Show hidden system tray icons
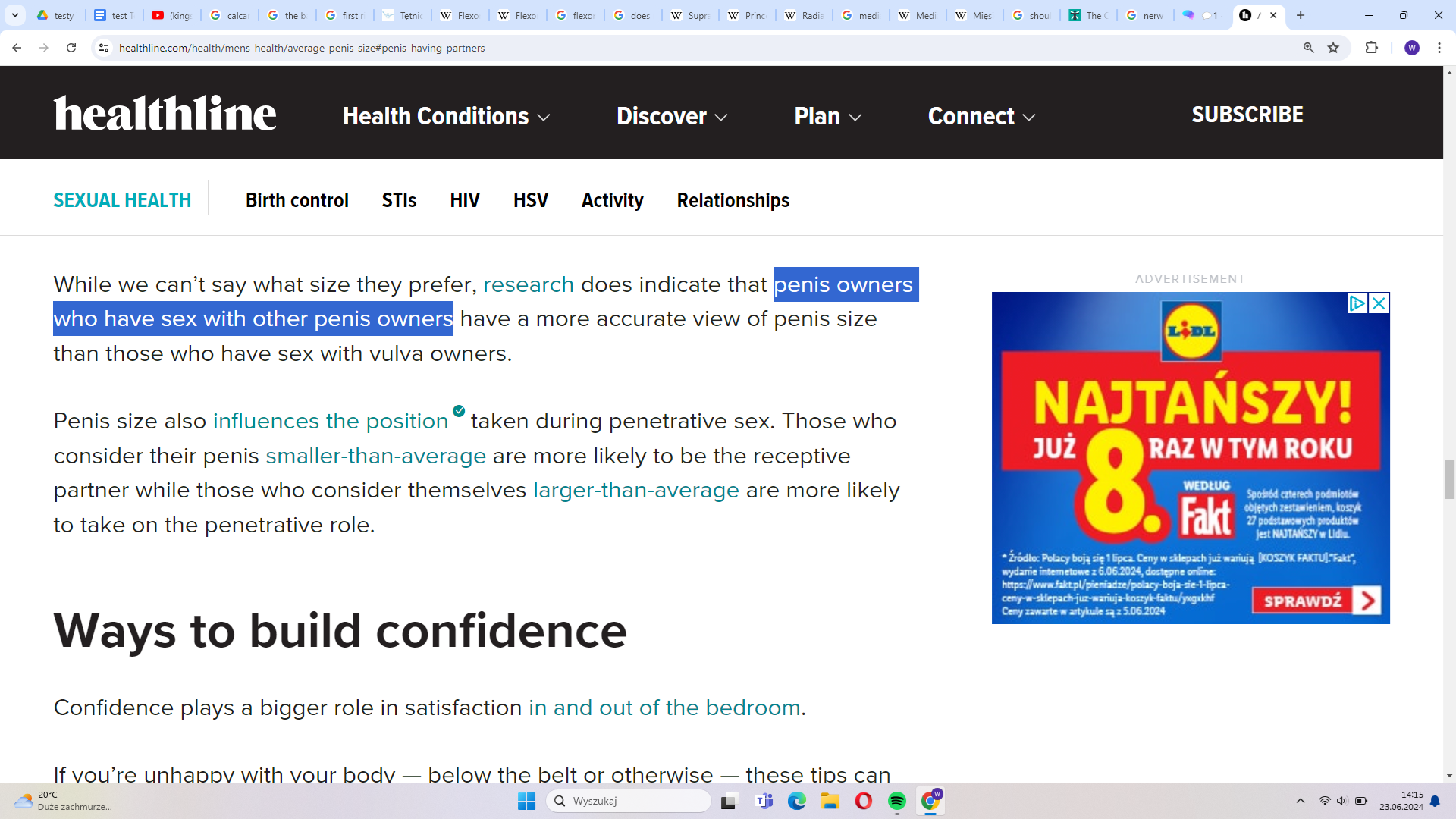 point(1301,801)
